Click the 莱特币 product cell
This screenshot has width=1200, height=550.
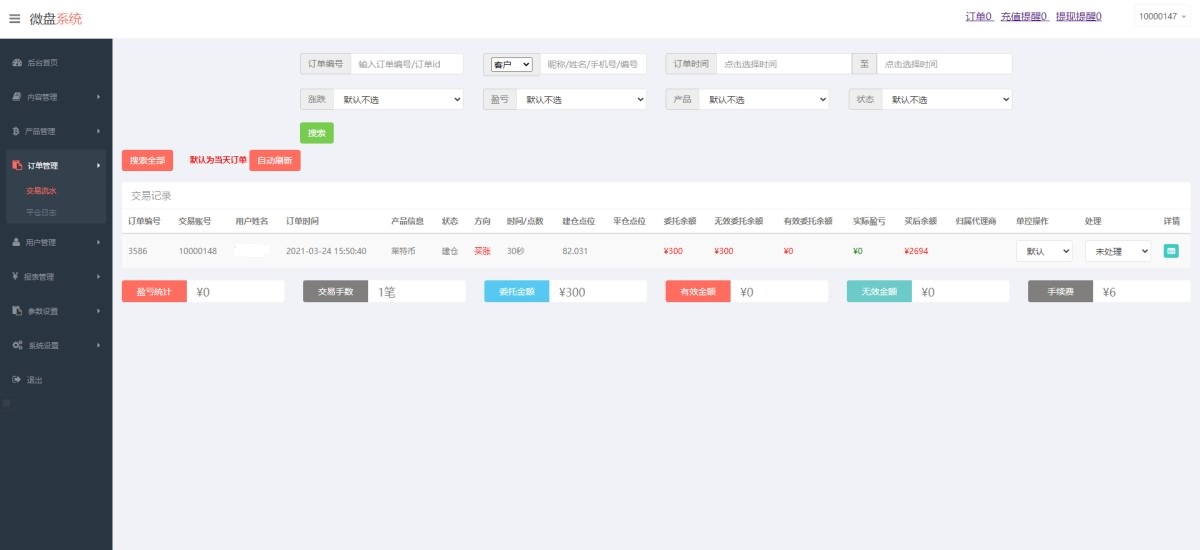402,251
